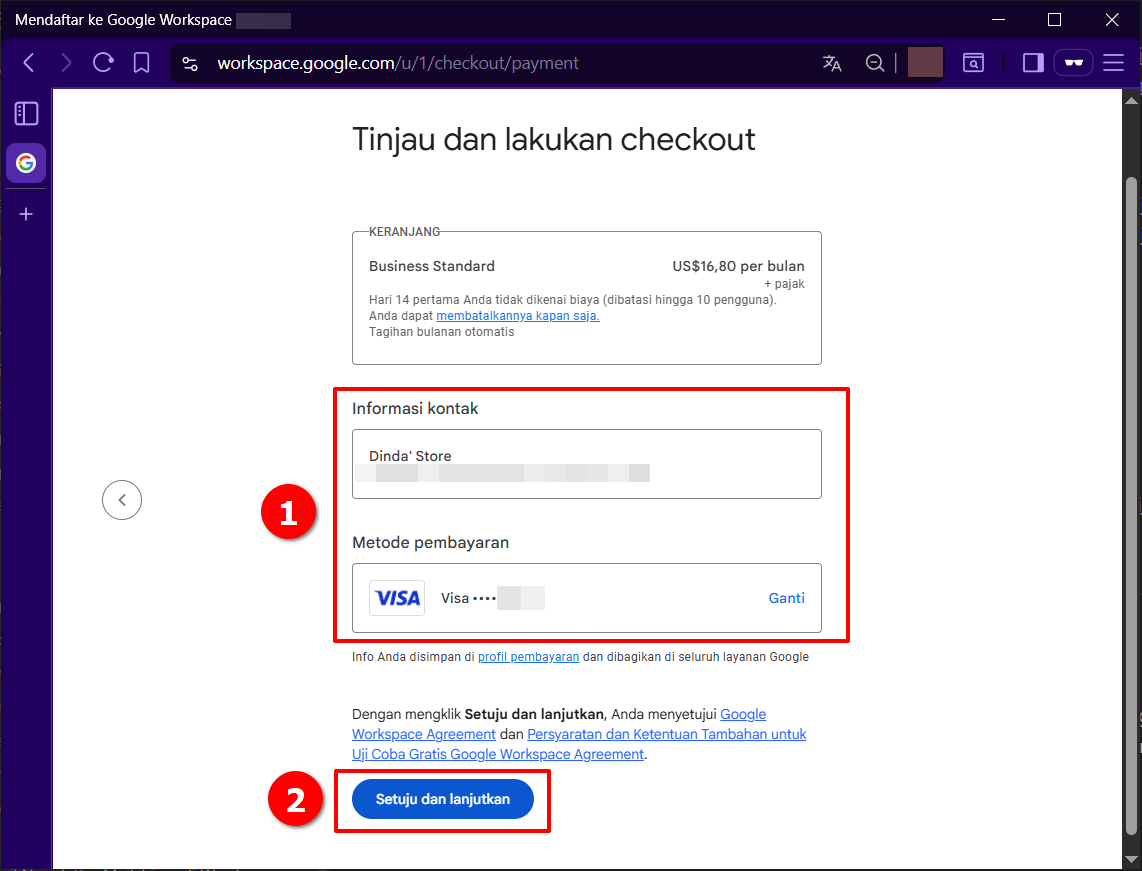Screen dimensions: 1142x871
Task: Click the translate page icon
Action: (832, 63)
